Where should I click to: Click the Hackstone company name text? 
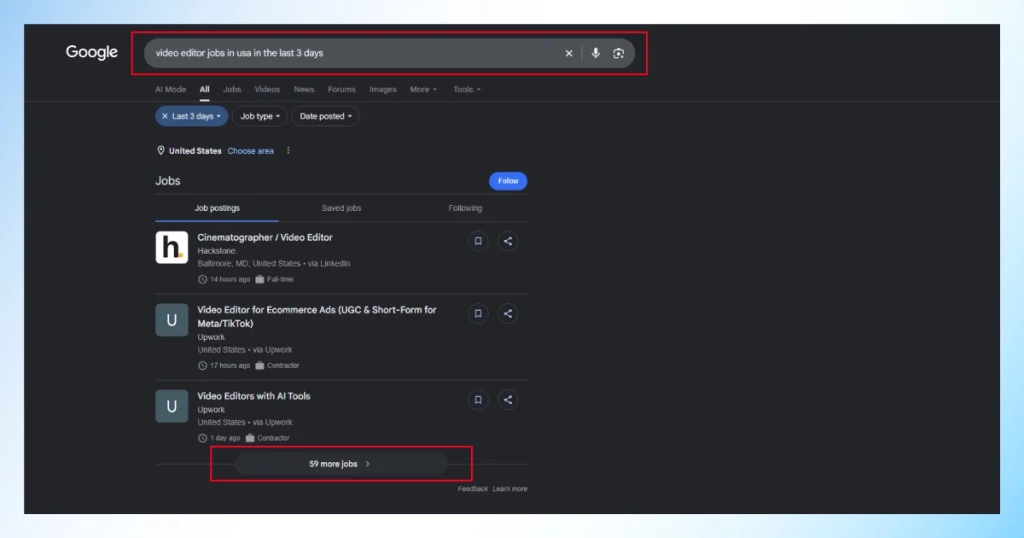(216, 251)
